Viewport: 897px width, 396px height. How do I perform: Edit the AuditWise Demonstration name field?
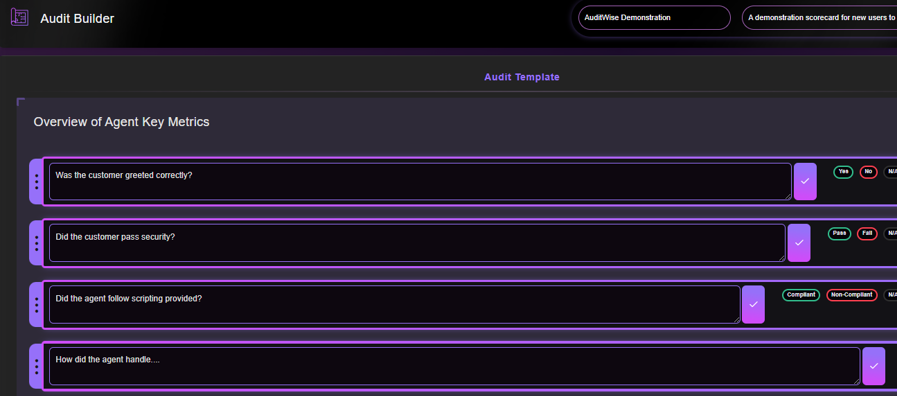(654, 18)
